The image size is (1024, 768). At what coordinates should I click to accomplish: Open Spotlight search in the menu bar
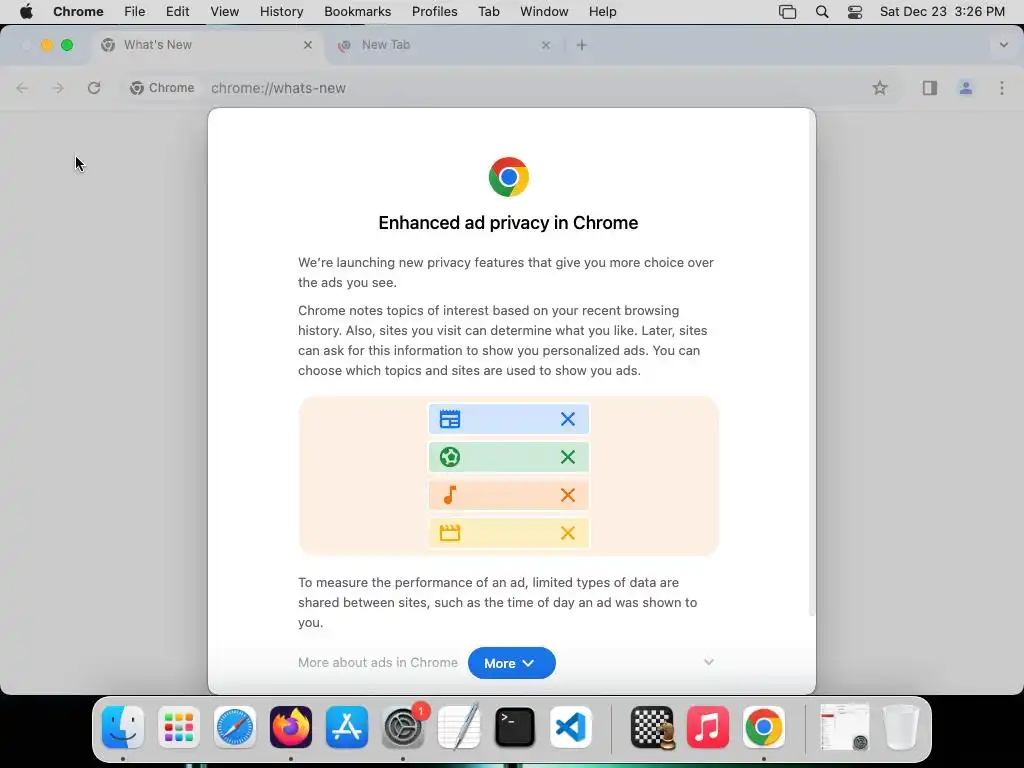tap(822, 12)
